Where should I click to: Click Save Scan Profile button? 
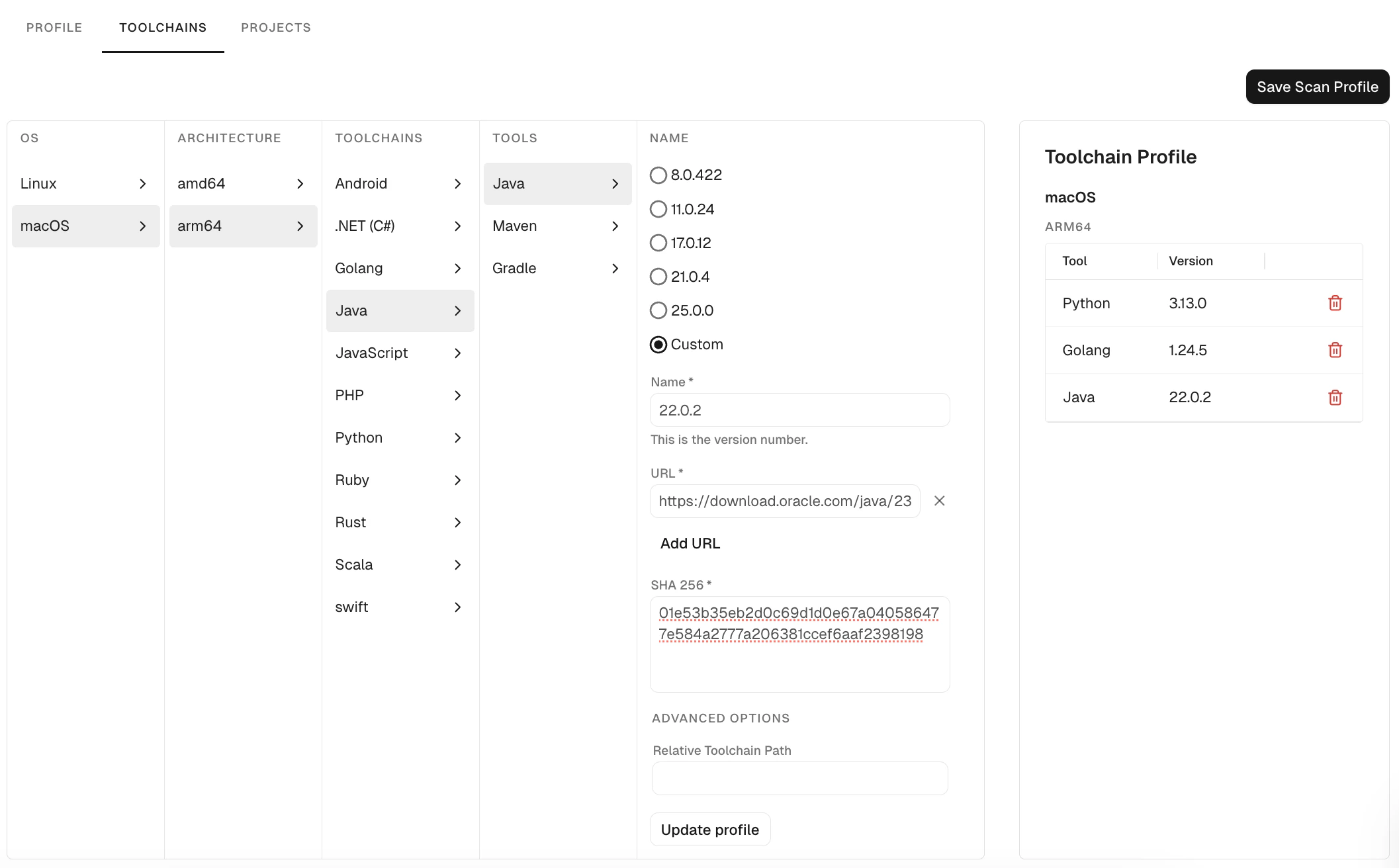[1318, 87]
